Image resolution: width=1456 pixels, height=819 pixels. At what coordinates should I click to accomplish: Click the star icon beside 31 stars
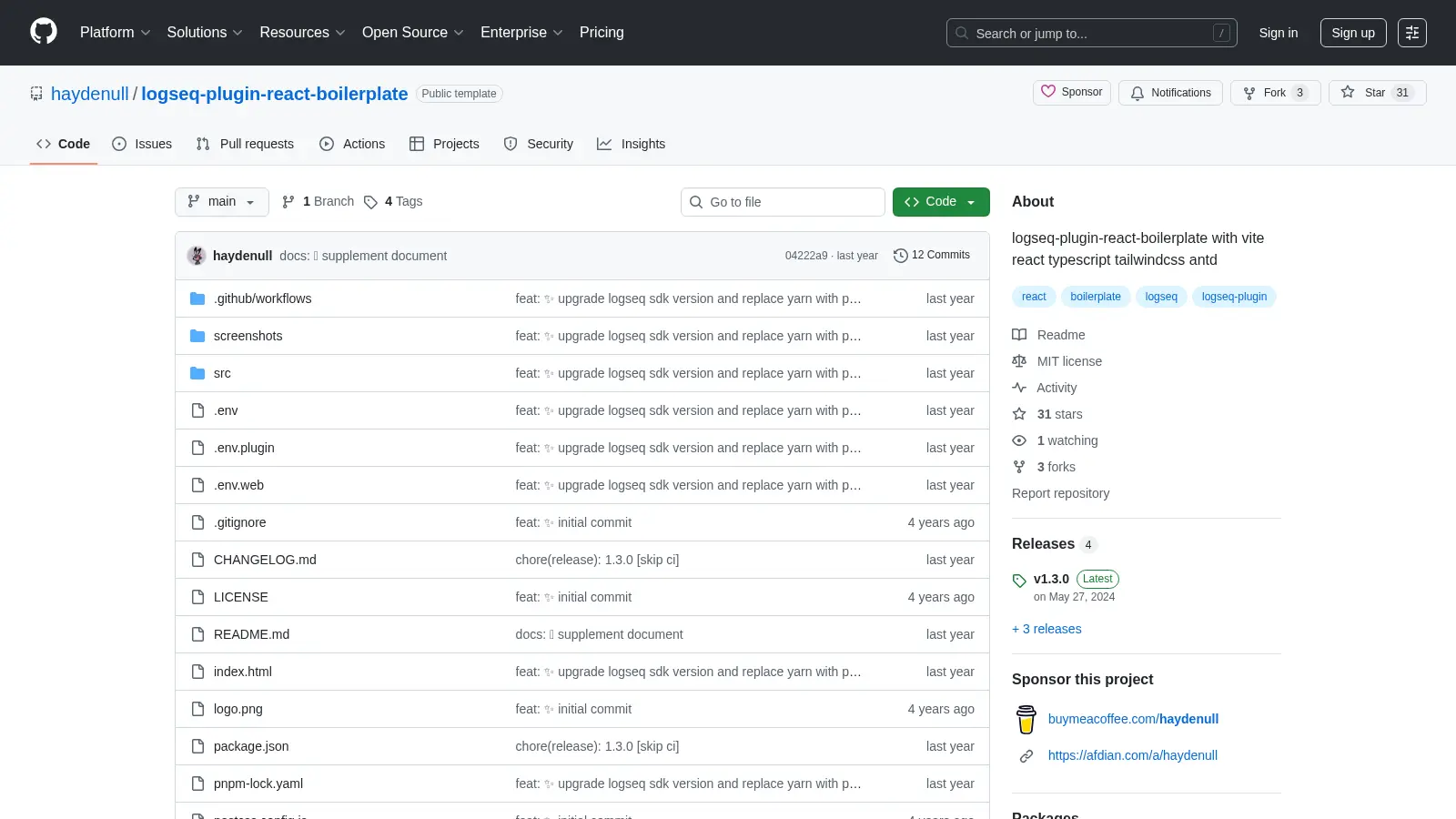click(x=1019, y=414)
